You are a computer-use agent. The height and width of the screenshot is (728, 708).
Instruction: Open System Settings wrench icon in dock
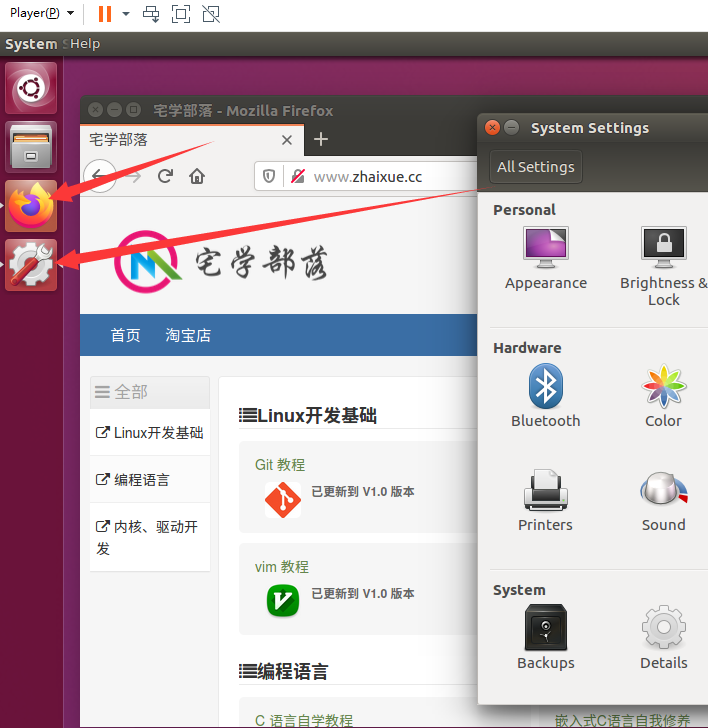coord(31,265)
